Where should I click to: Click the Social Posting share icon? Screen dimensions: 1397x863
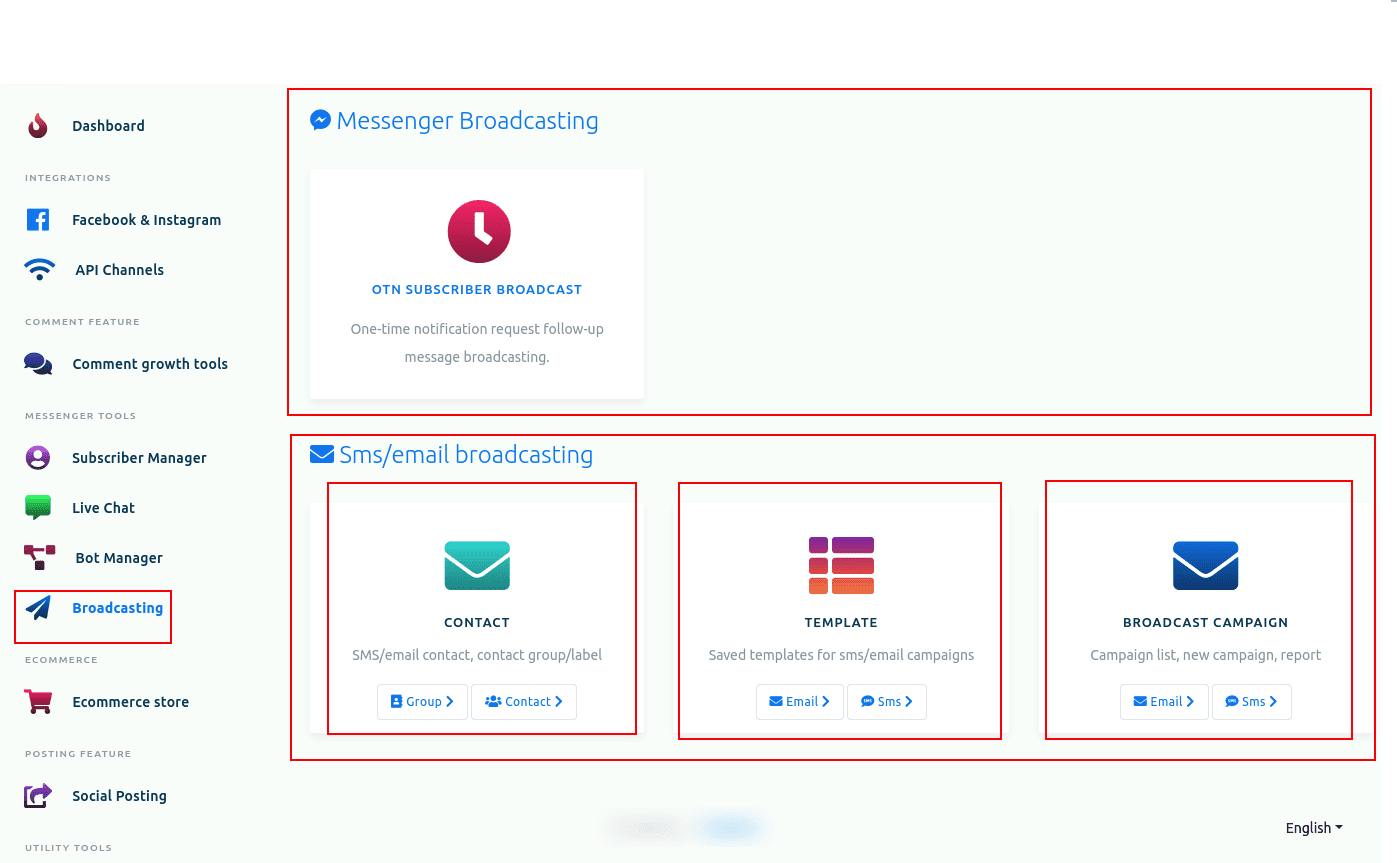click(x=38, y=796)
